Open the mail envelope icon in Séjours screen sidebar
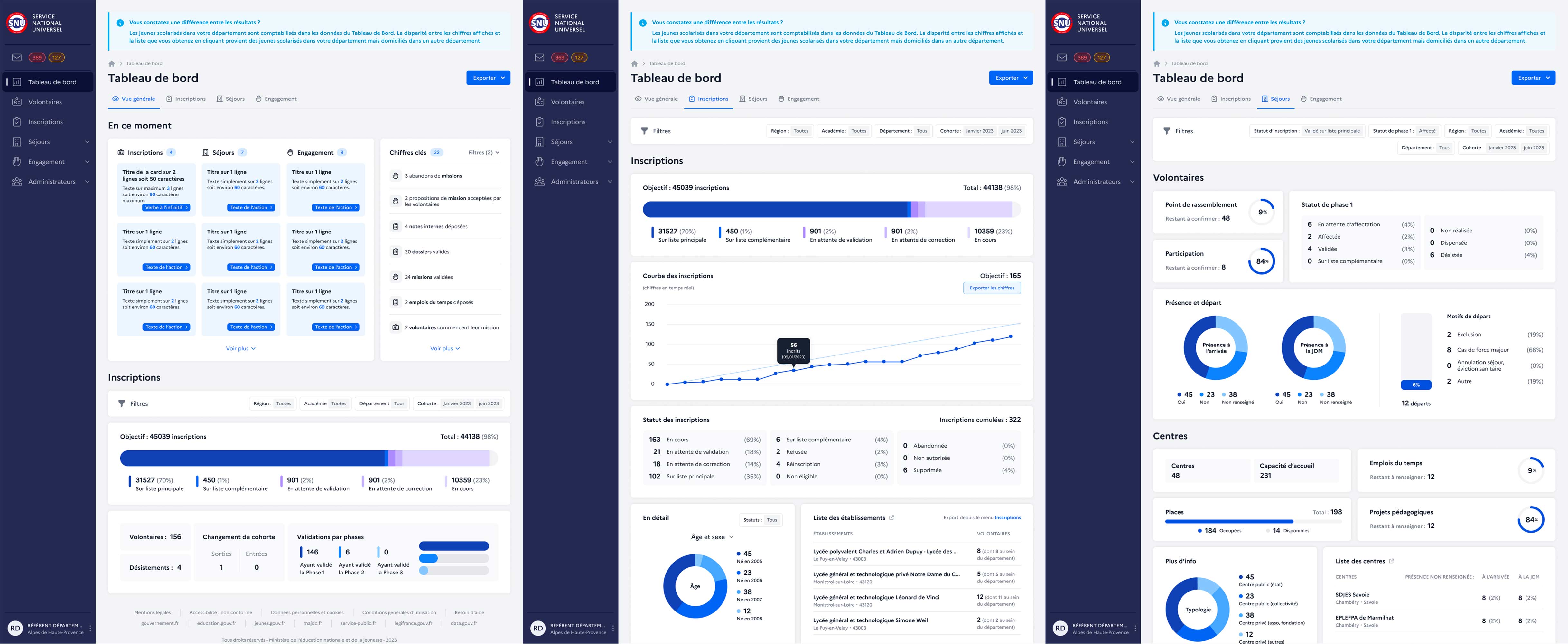 (x=1062, y=57)
